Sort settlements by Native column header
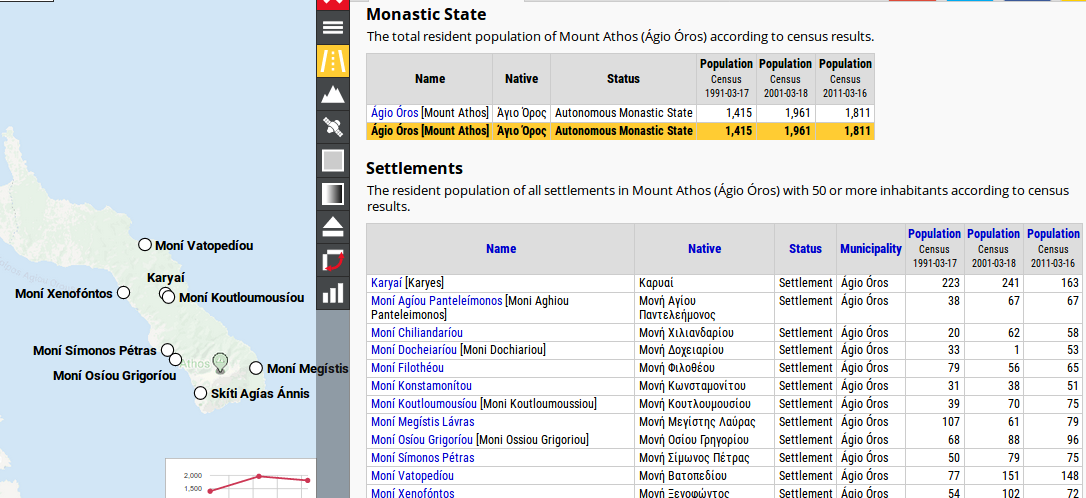This screenshot has width=1086, height=498. (x=704, y=249)
